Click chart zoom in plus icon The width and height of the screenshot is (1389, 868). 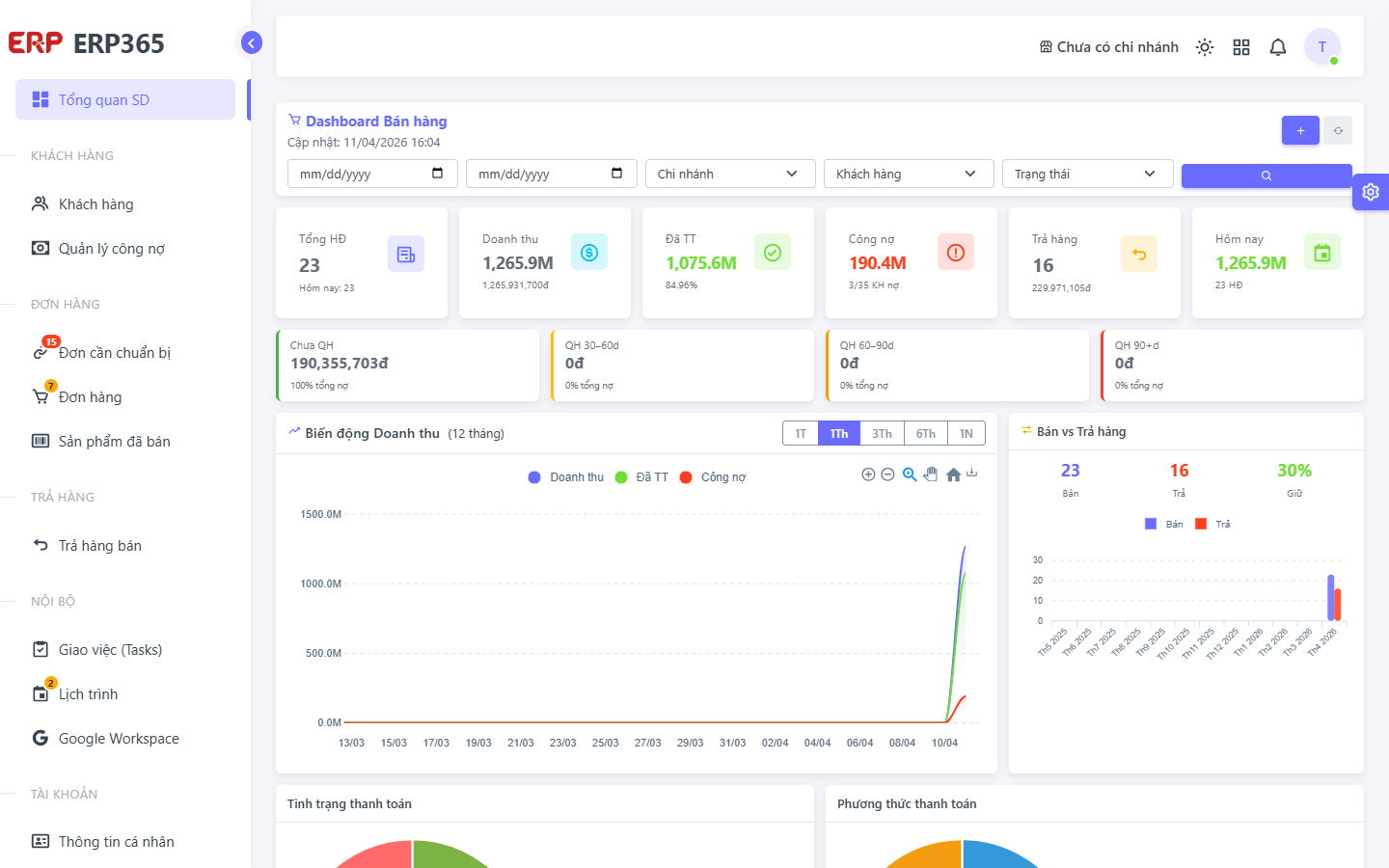click(868, 475)
